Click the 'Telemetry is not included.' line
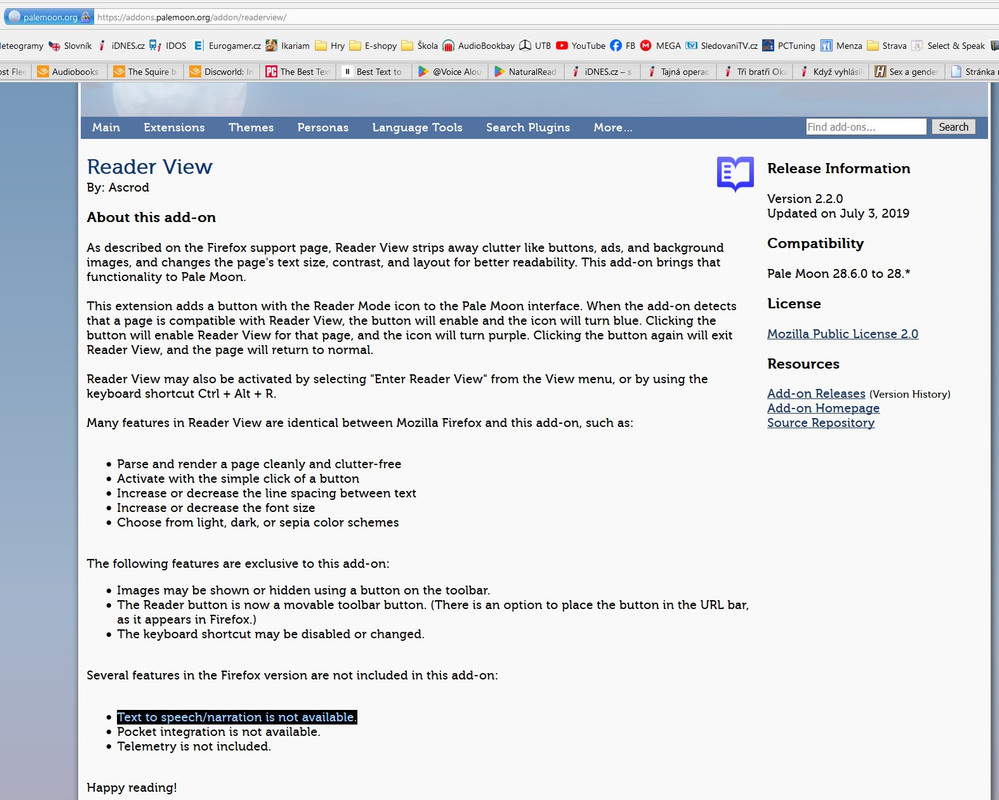Image resolution: width=999 pixels, height=800 pixels. 194,746
